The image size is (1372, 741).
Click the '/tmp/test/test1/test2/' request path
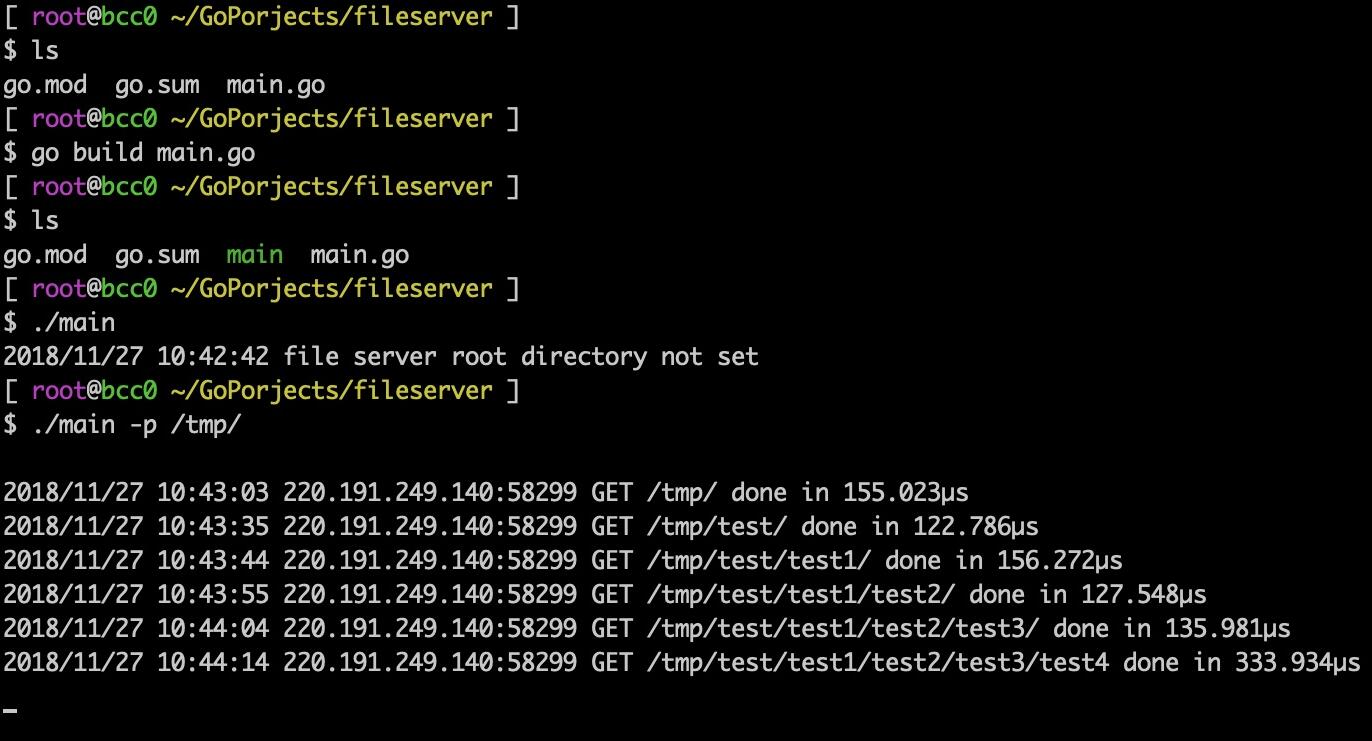tap(801, 595)
